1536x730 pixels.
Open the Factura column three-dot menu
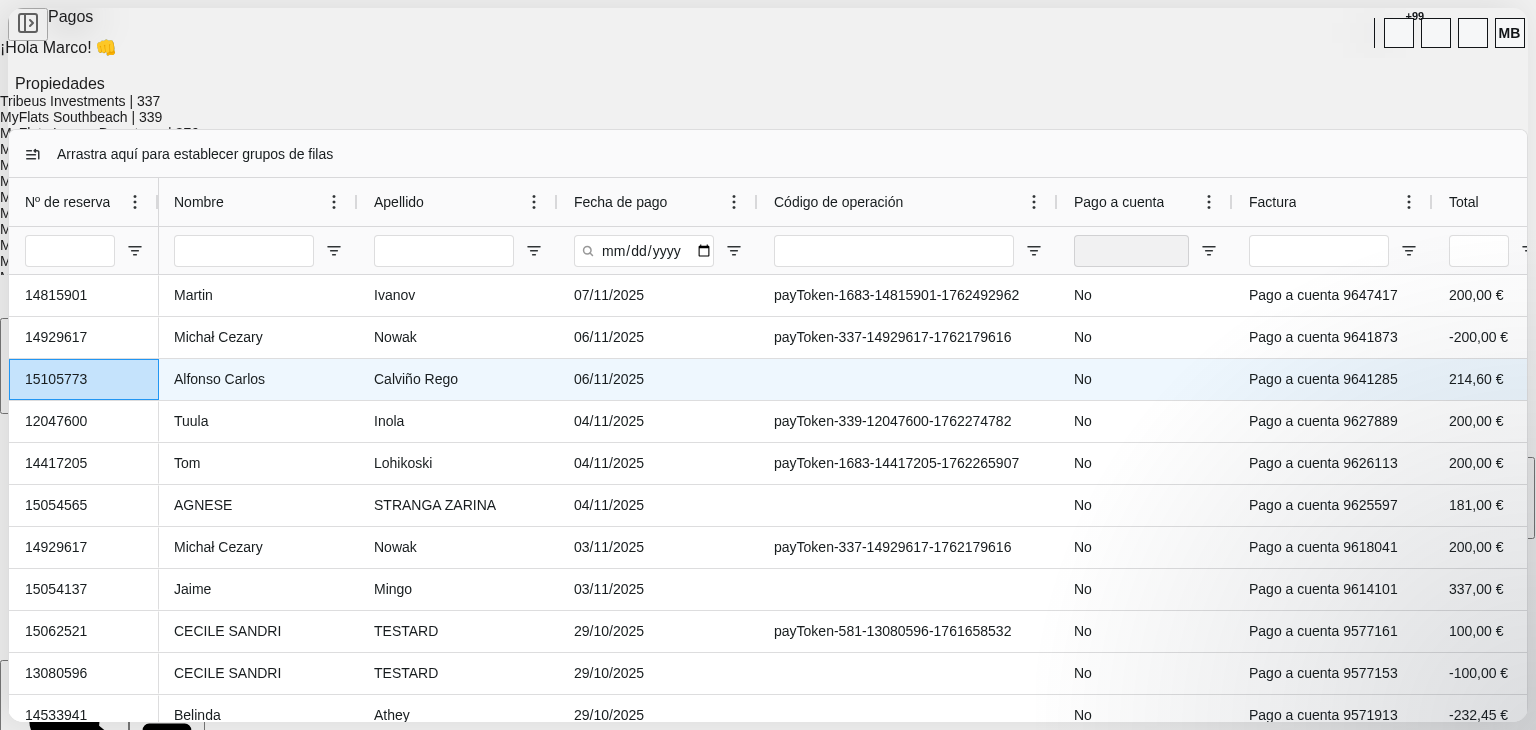click(1409, 202)
